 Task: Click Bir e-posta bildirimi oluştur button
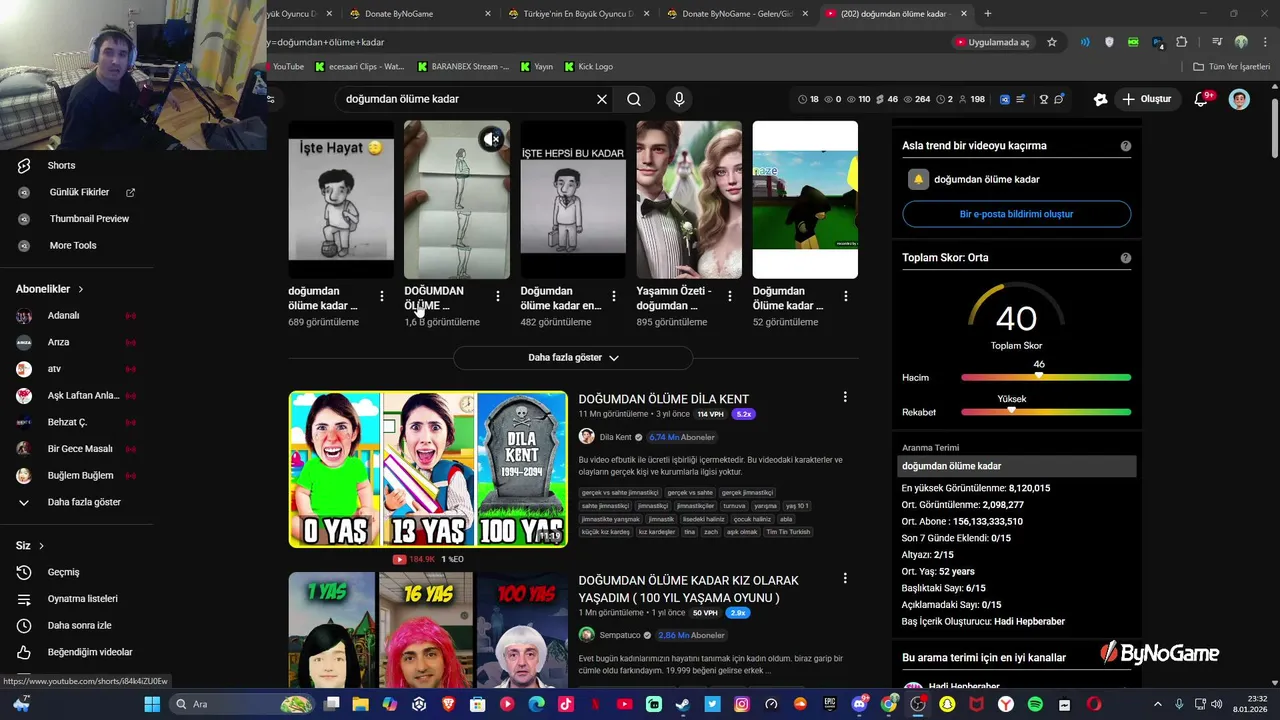tap(1016, 214)
